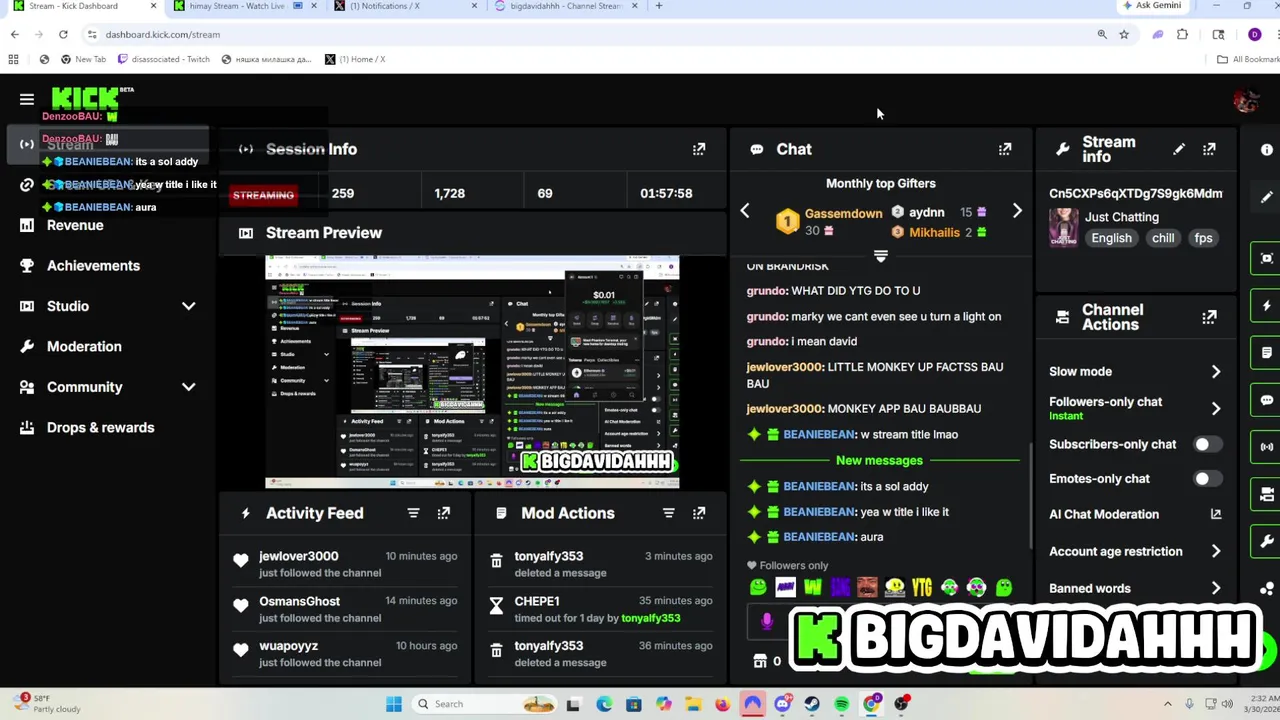Pop out the Activity Feed panel
The height and width of the screenshot is (720, 1280).
(x=444, y=513)
